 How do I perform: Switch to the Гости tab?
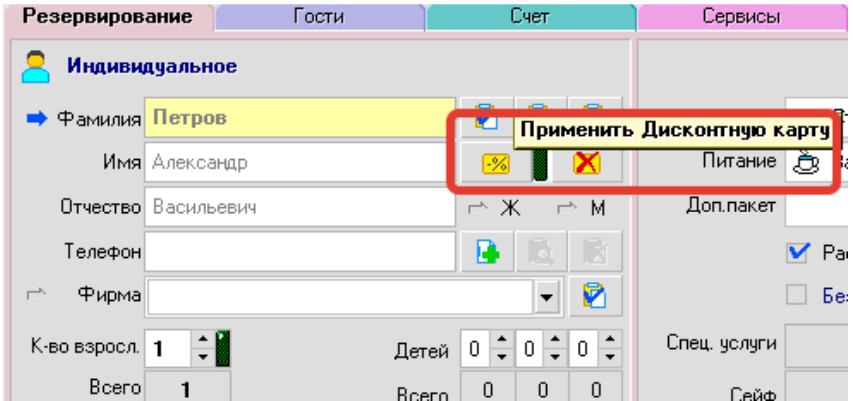(320, 16)
